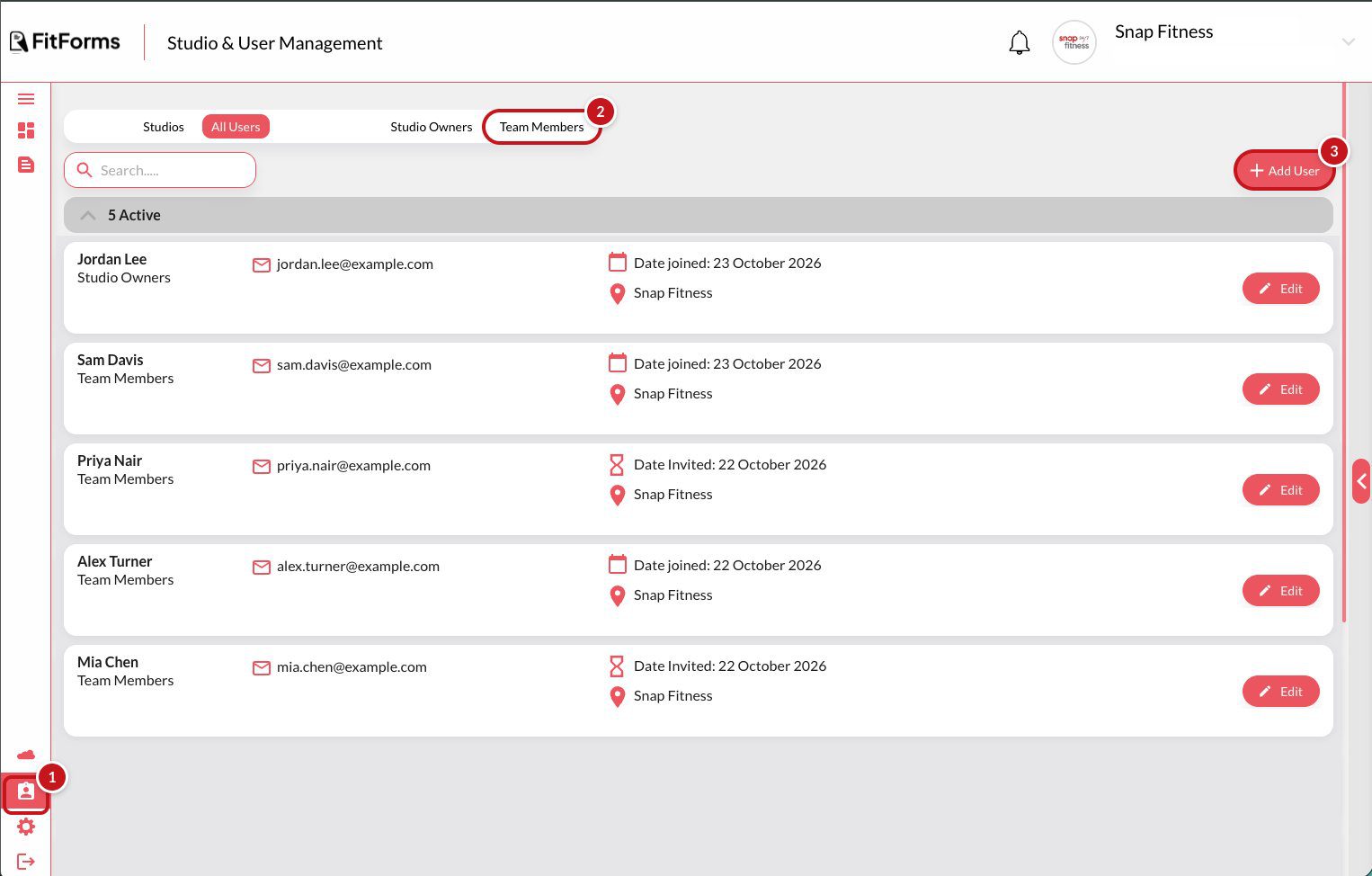Viewport: 1372px width, 876px height.
Task: Click the email alex.turner@example.com
Action: (x=358, y=567)
